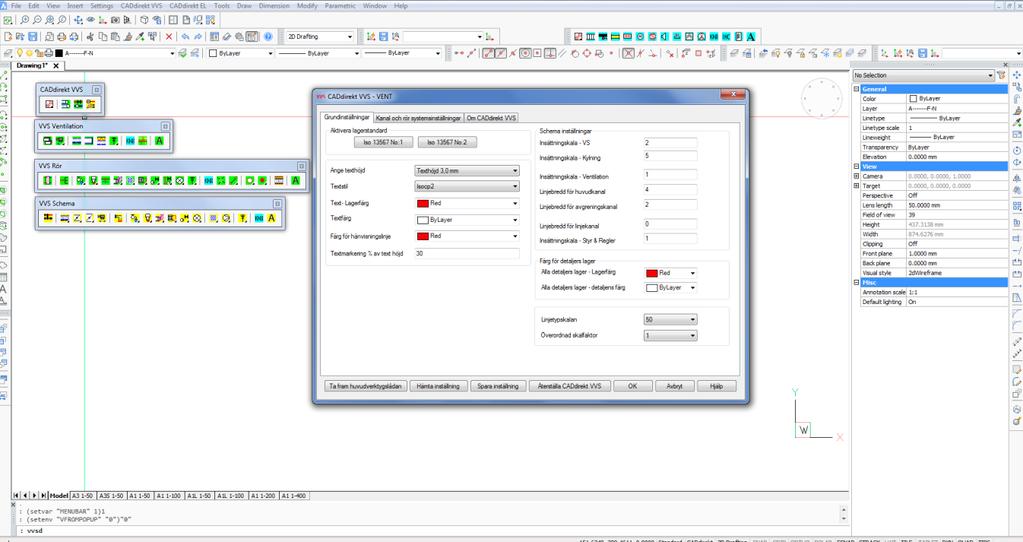
Task: Click the Insättningskala - VS input field
Action: [x=670, y=143]
